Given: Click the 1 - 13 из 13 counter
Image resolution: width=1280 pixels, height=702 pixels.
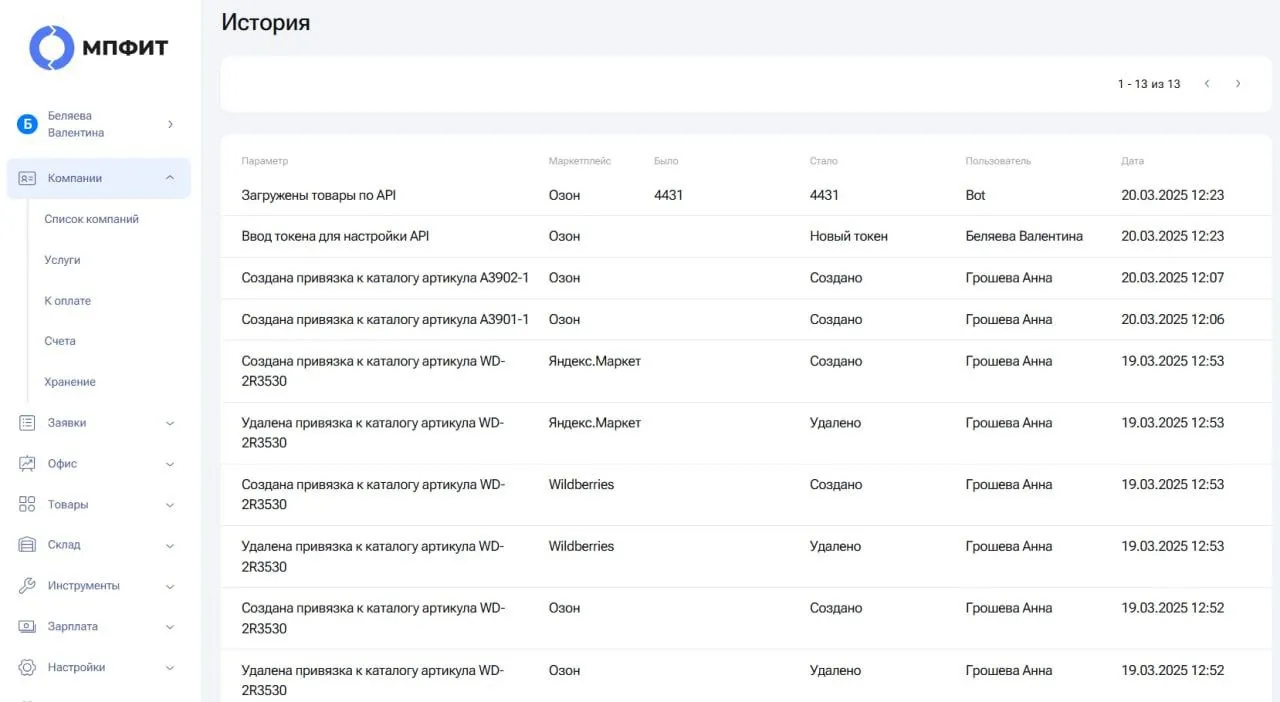Looking at the screenshot, I should click(1149, 84).
